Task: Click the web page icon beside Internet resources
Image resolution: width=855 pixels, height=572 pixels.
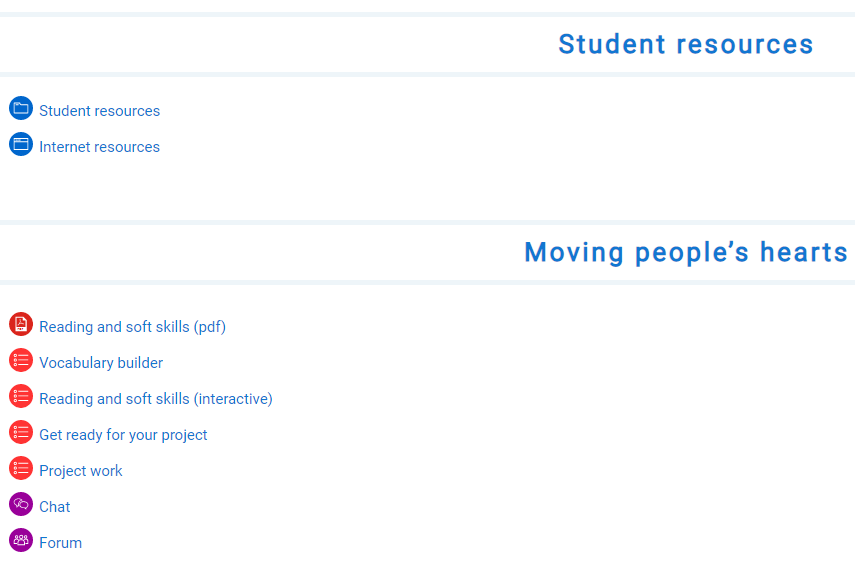Action: (21, 144)
